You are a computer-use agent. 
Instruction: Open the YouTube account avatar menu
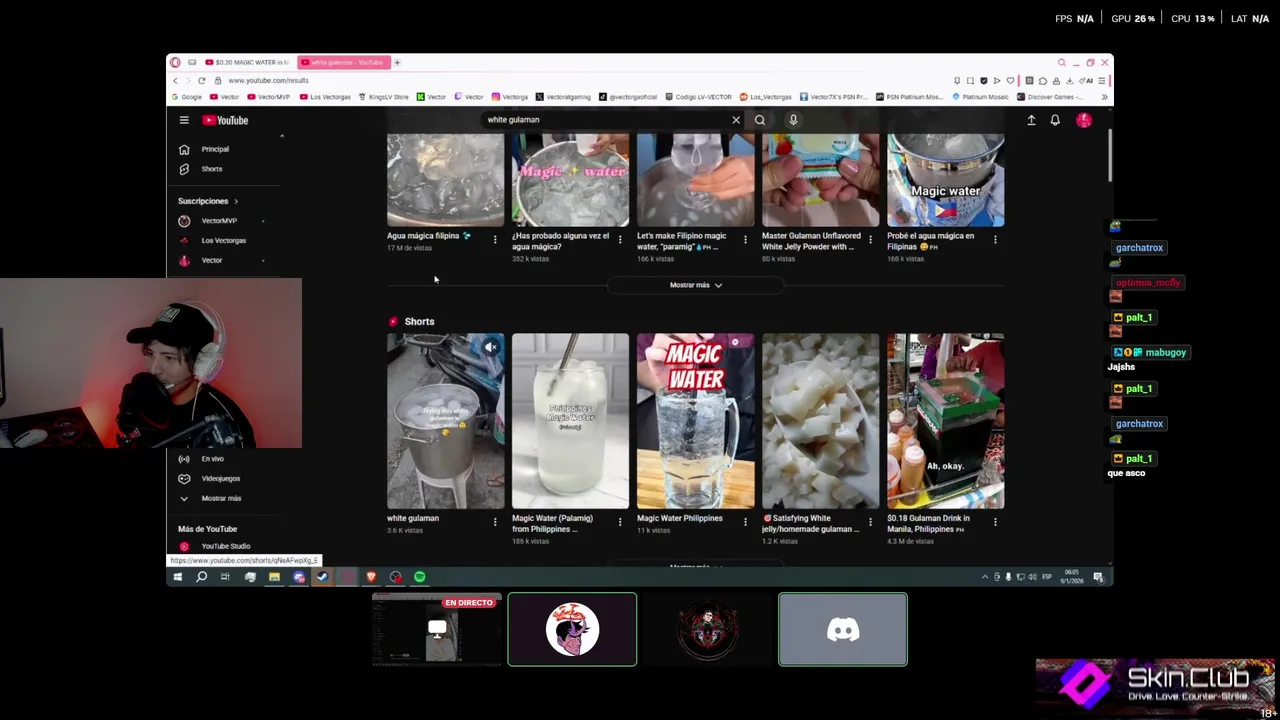(1084, 120)
